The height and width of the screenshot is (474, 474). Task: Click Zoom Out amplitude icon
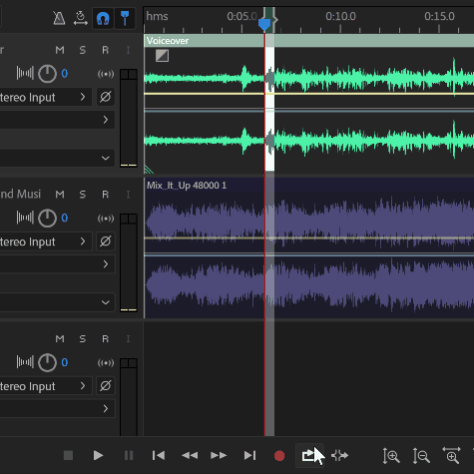point(421,456)
